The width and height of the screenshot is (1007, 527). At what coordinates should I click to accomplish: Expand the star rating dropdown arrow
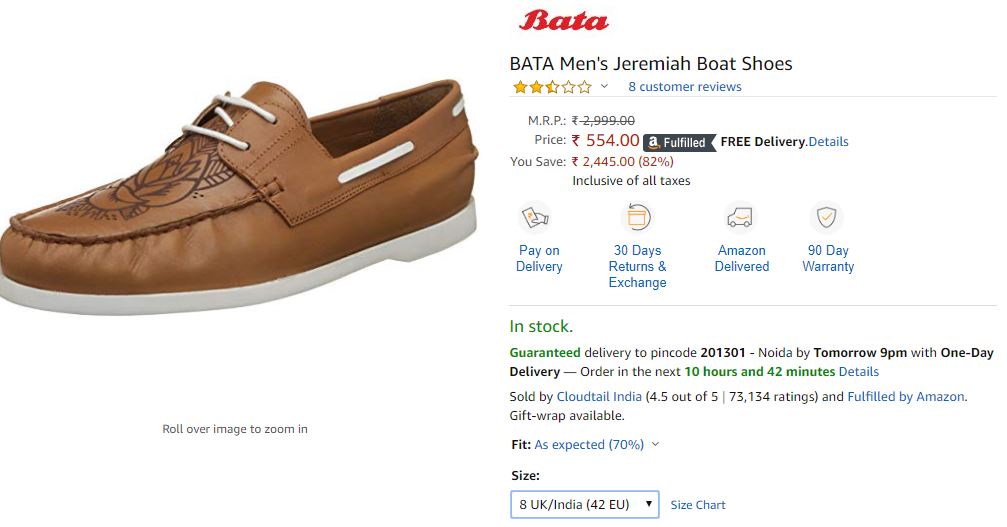point(604,87)
